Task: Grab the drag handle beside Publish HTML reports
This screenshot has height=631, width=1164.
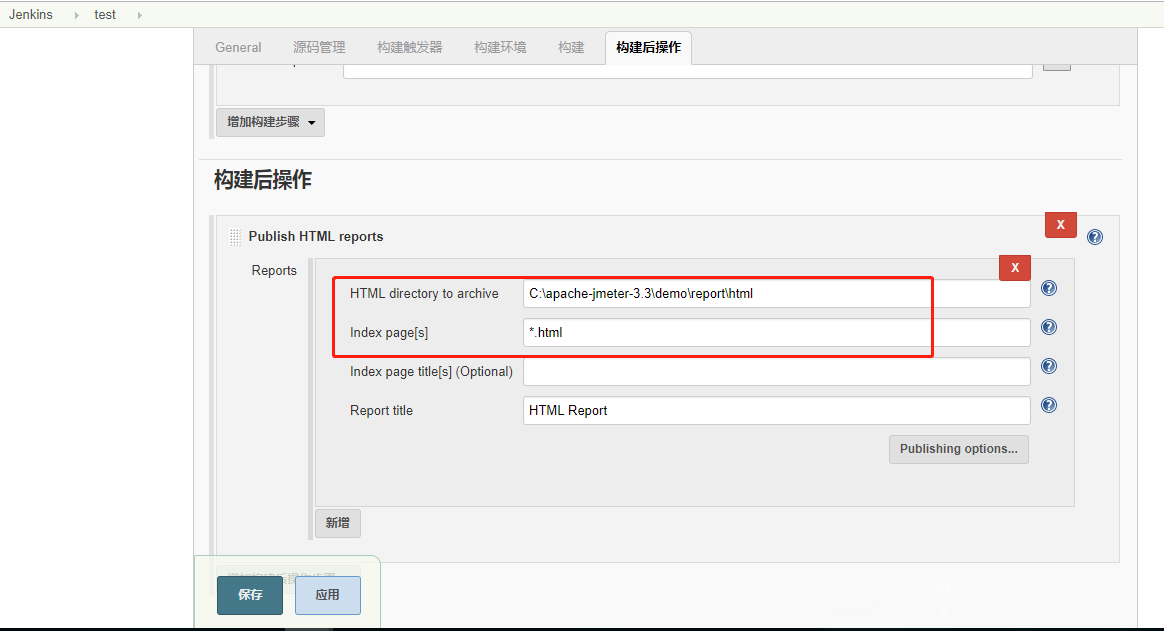Action: tap(235, 237)
